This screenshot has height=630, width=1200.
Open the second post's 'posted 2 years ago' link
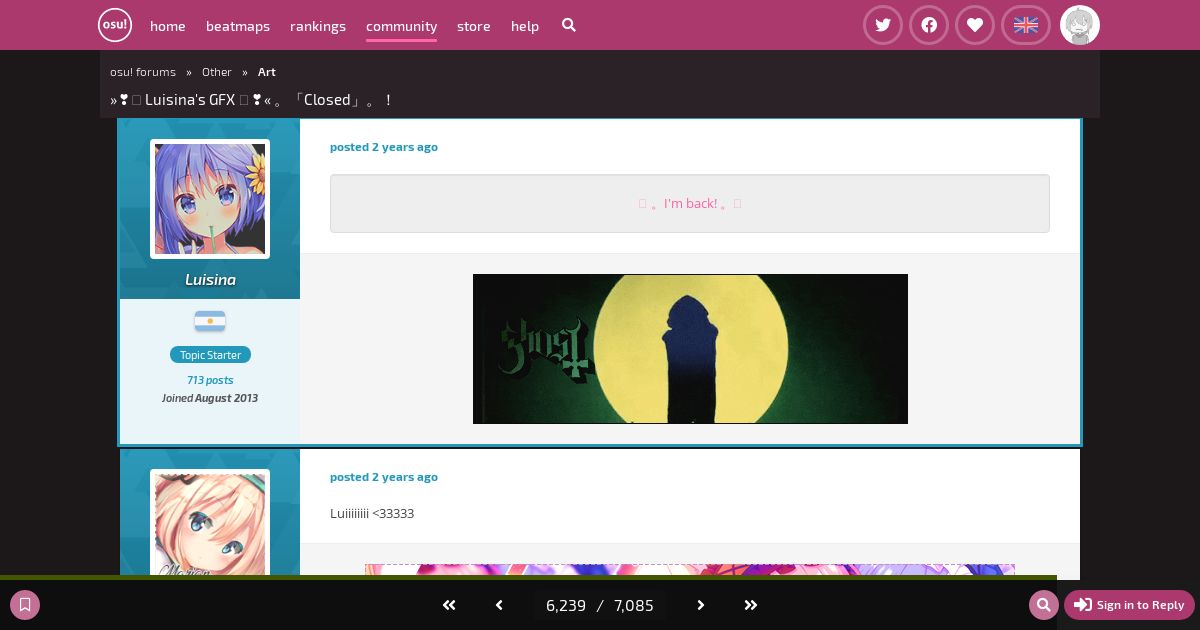coord(384,477)
